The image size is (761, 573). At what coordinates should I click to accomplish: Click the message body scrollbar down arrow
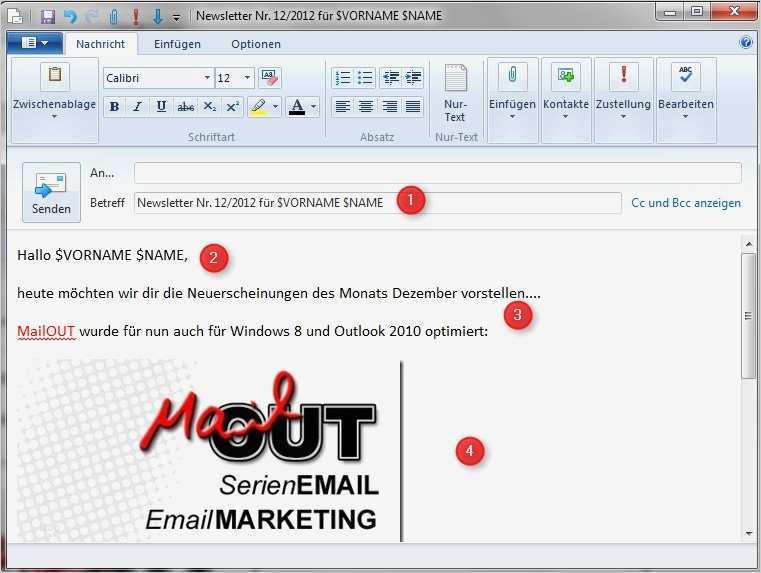749,533
